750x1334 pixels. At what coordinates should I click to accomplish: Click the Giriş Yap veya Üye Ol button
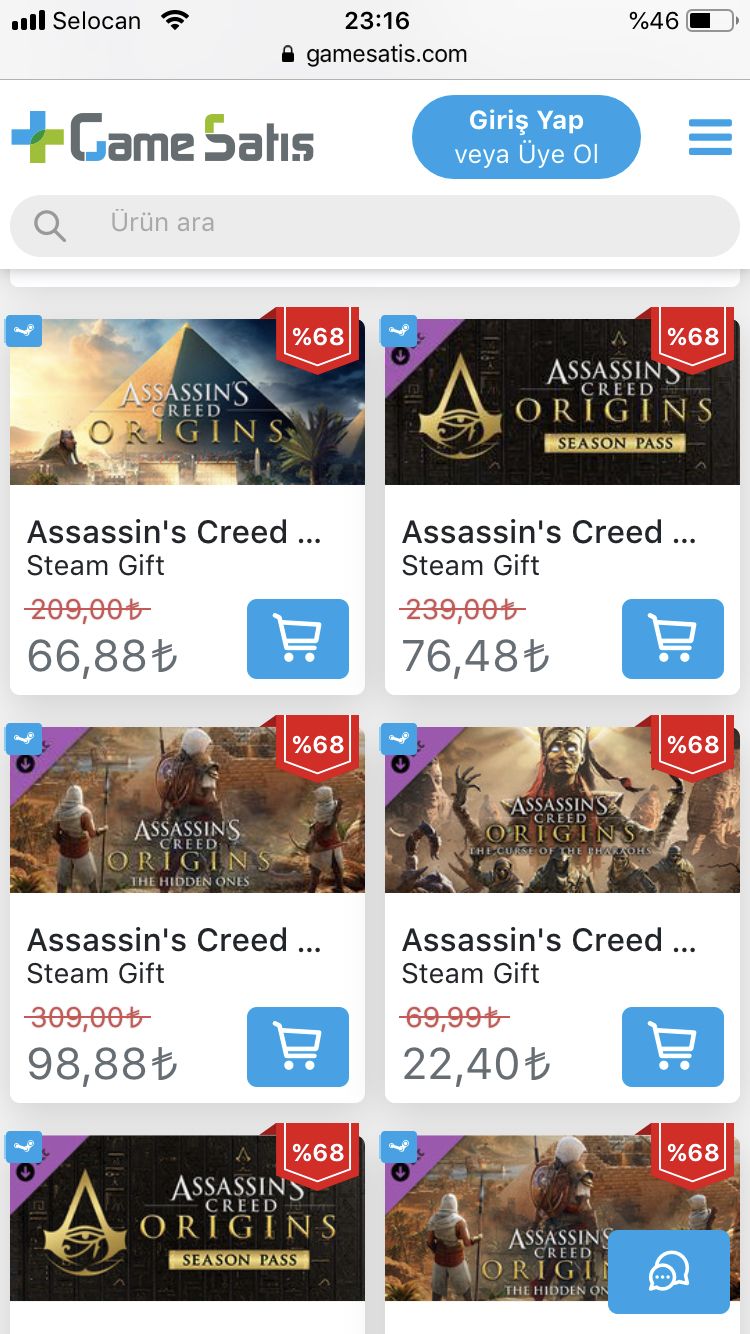point(526,137)
